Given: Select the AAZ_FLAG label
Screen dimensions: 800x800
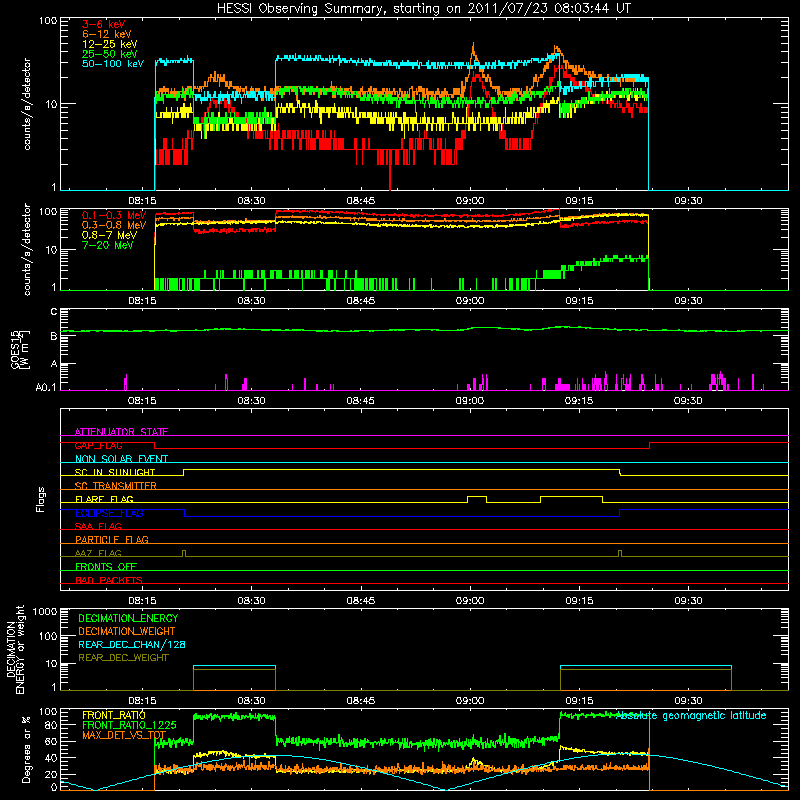Looking at the screenshot, I should [x=98, y=553].
